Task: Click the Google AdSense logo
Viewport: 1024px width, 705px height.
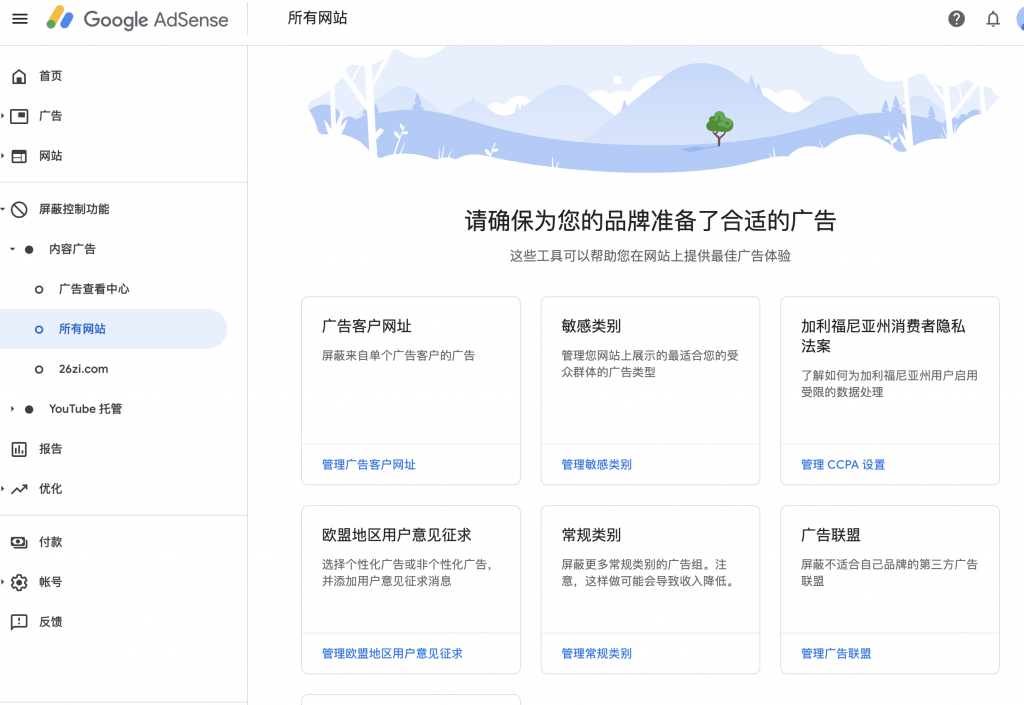Action: [x=138, y=19]
